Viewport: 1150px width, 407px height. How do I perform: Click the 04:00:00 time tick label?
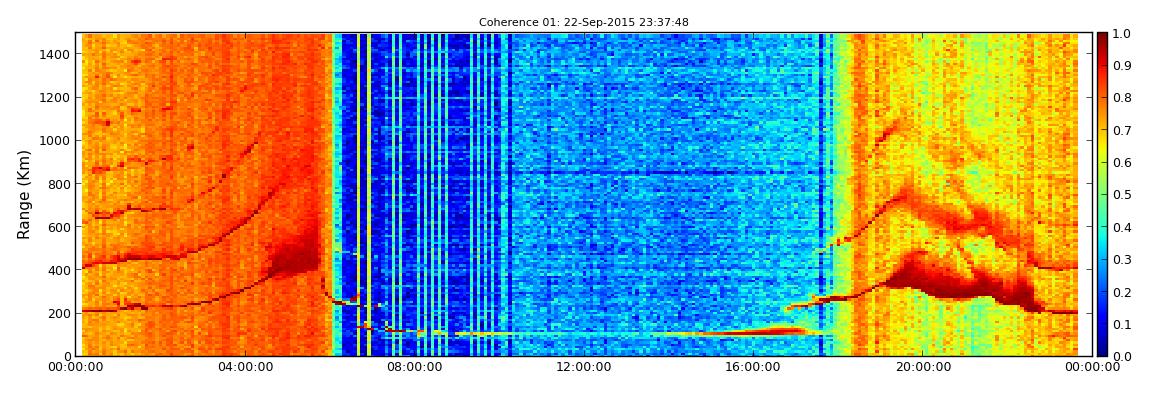pos(244,367)
